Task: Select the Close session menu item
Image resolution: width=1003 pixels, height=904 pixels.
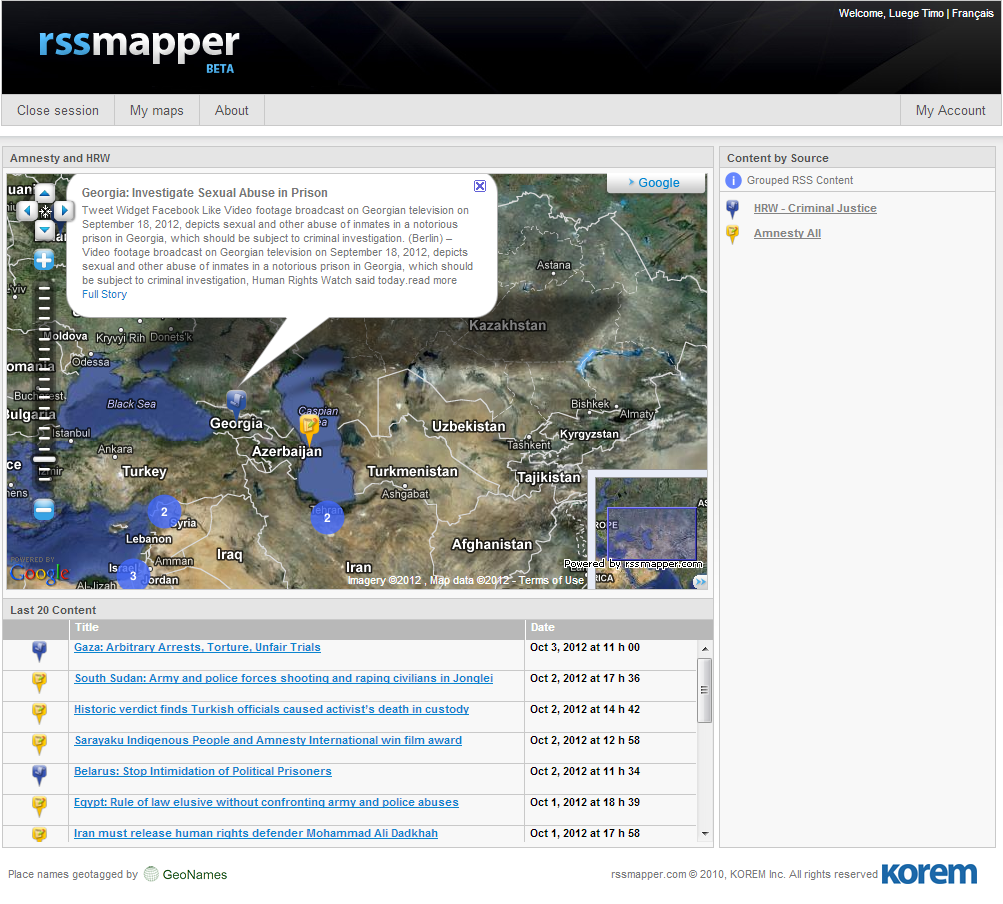Action: tap(58, 111)
